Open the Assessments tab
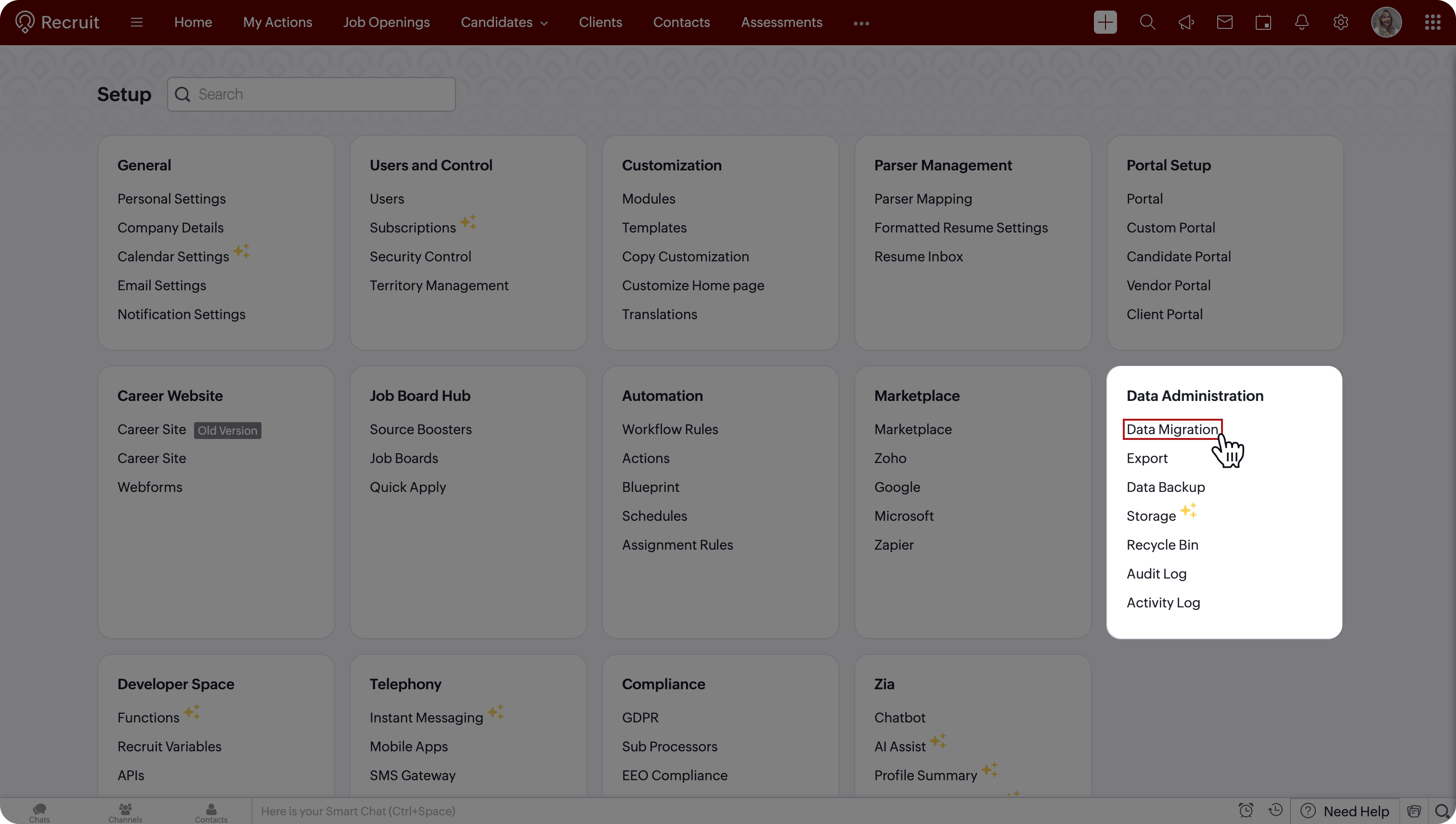This screenshot has width=1456, height=824. (781, 23)
